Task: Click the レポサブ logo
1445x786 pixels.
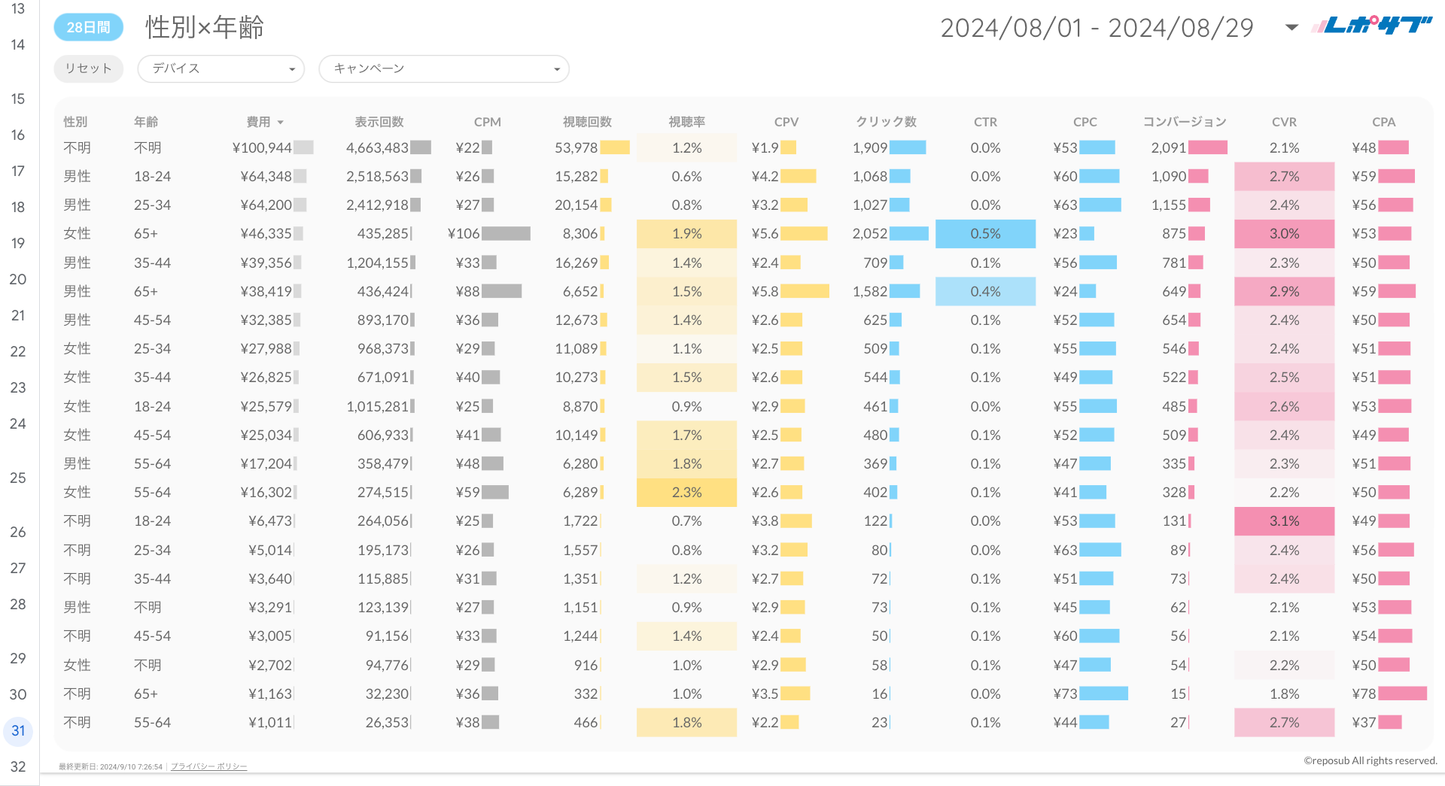Action: pyautogui.click(x=1372, y=27)
